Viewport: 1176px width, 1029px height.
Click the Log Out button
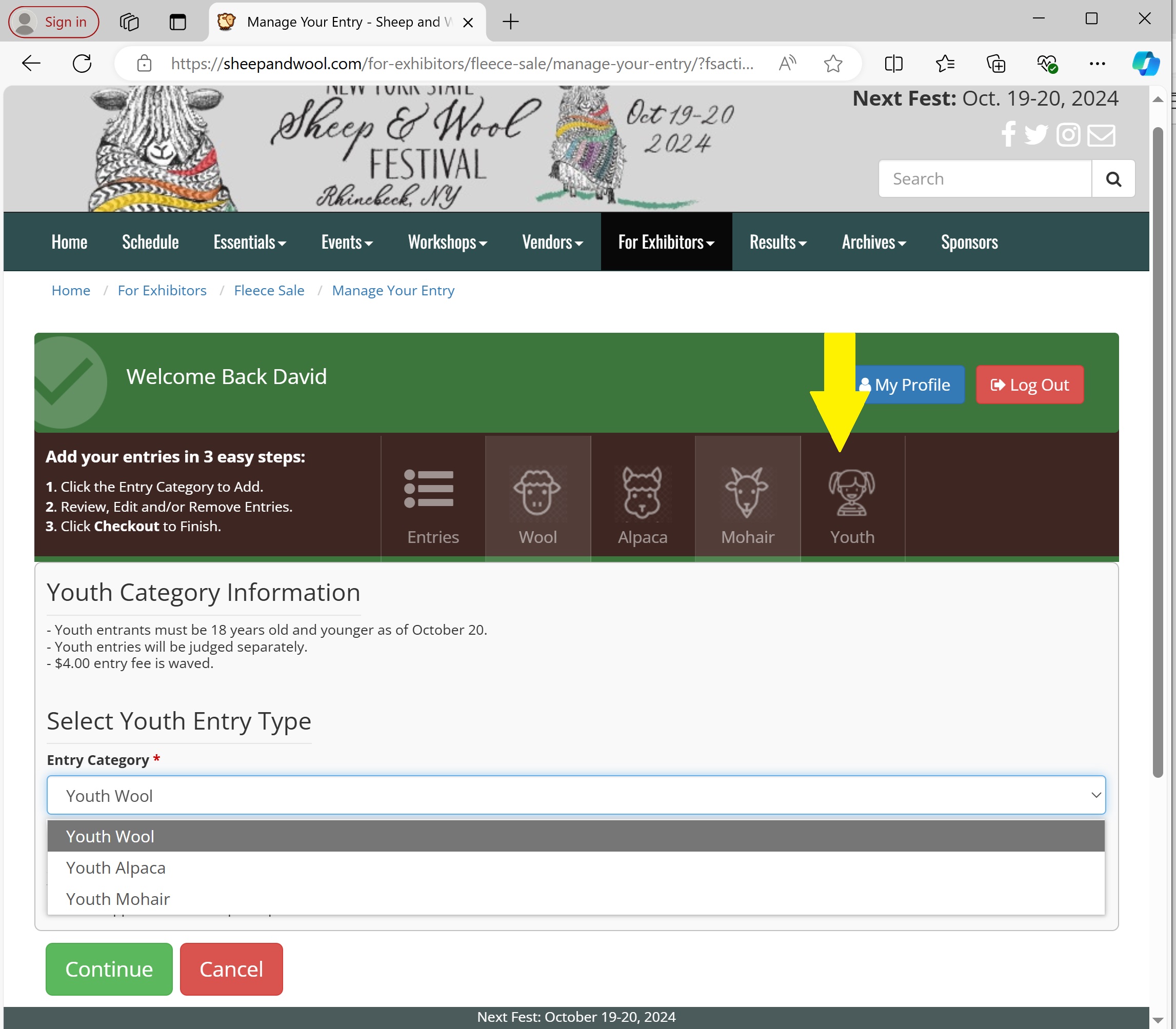point(1029,385)
